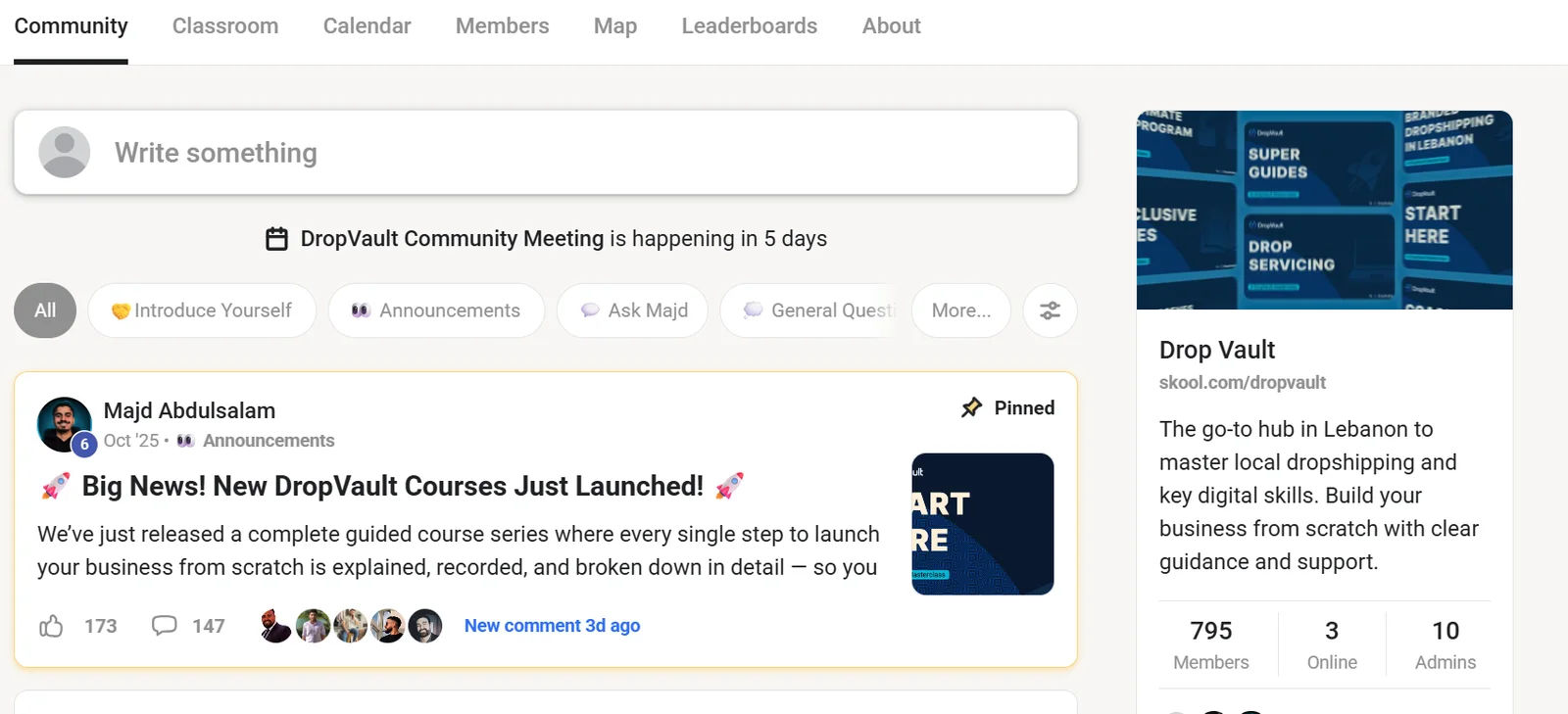The height and width of the screenshot is (714, 1568).
Task: Open the Drop Vault cover banner image
Action: pos(1325,210)
